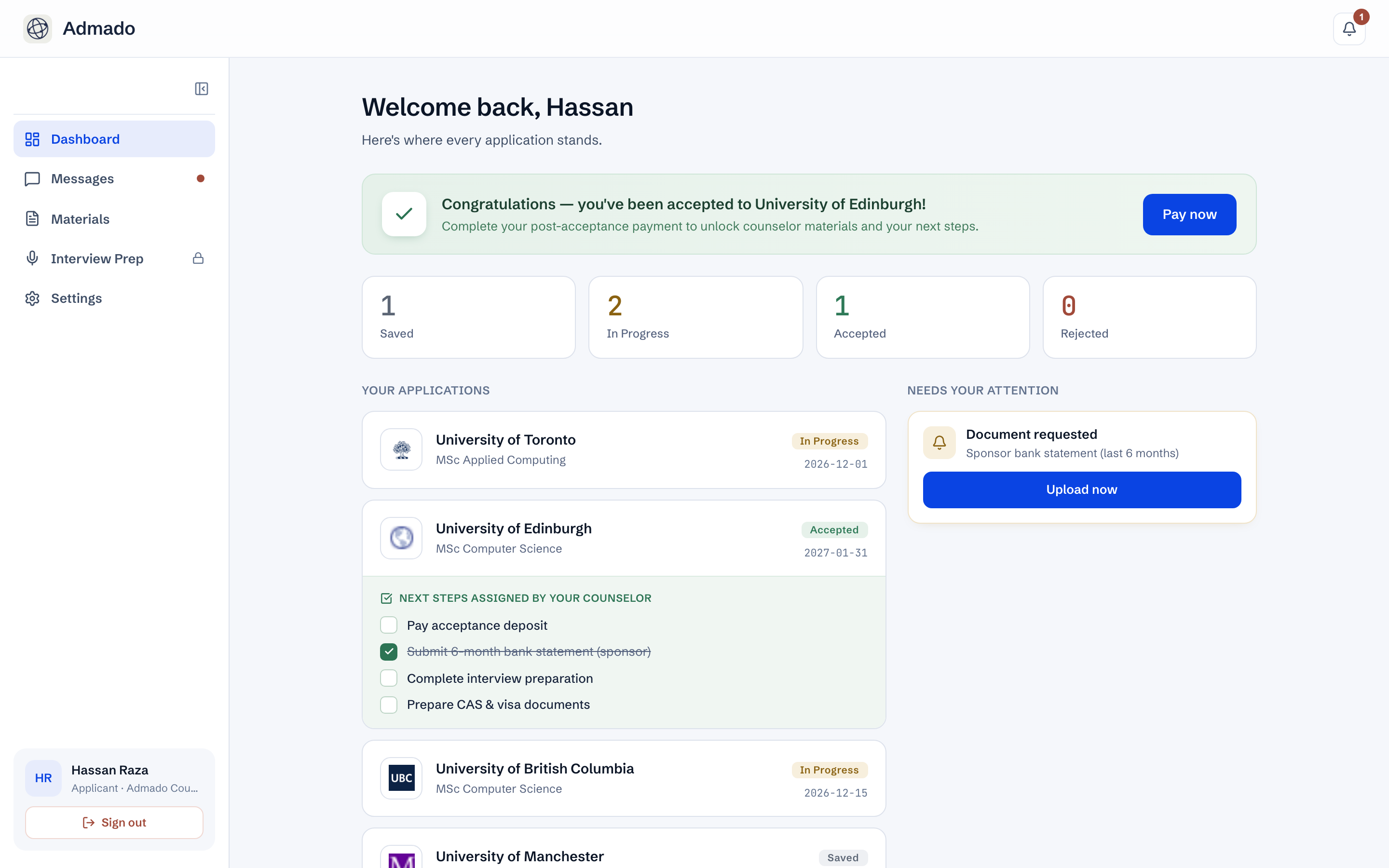Click In Progress badge on British Columbia card

830,770
